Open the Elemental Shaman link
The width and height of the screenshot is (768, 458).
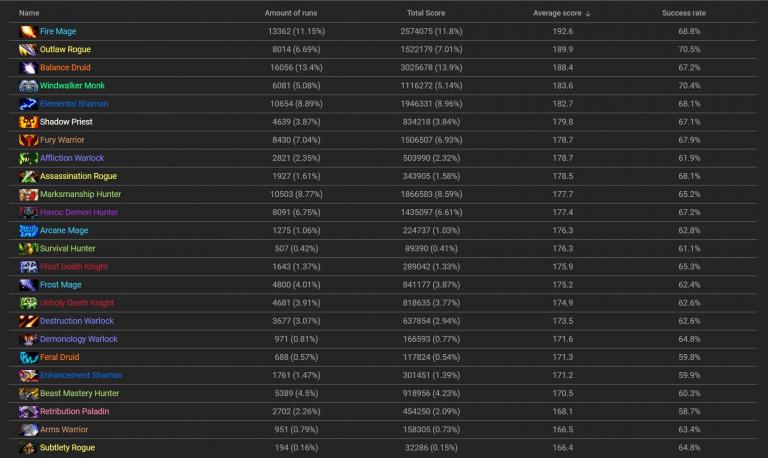click(74, 104)
